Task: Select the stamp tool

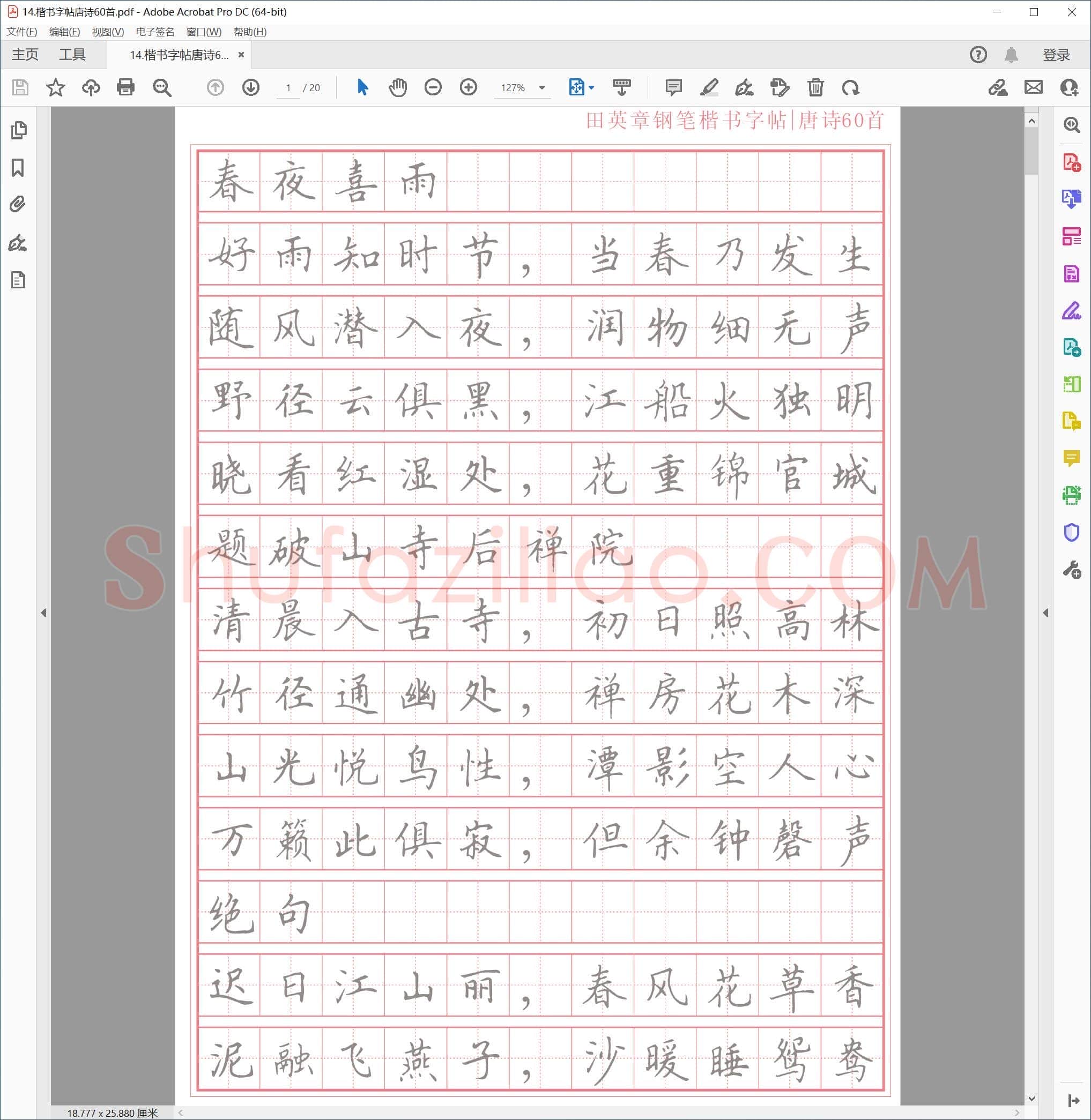Action: click(x=780, y=88)
